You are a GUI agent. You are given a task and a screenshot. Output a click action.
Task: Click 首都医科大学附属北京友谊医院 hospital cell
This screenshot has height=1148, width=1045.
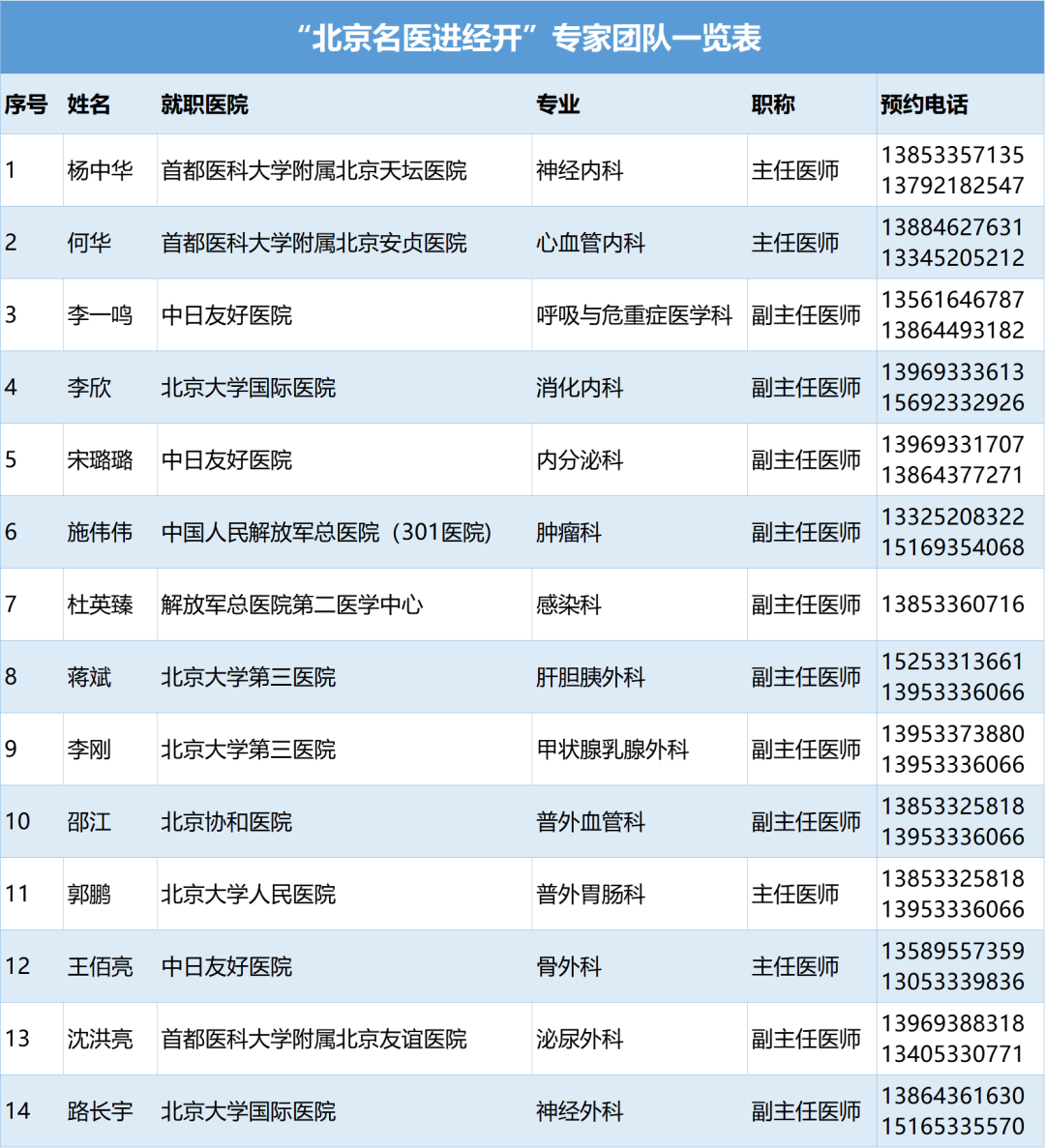(x=313, y=1039)
